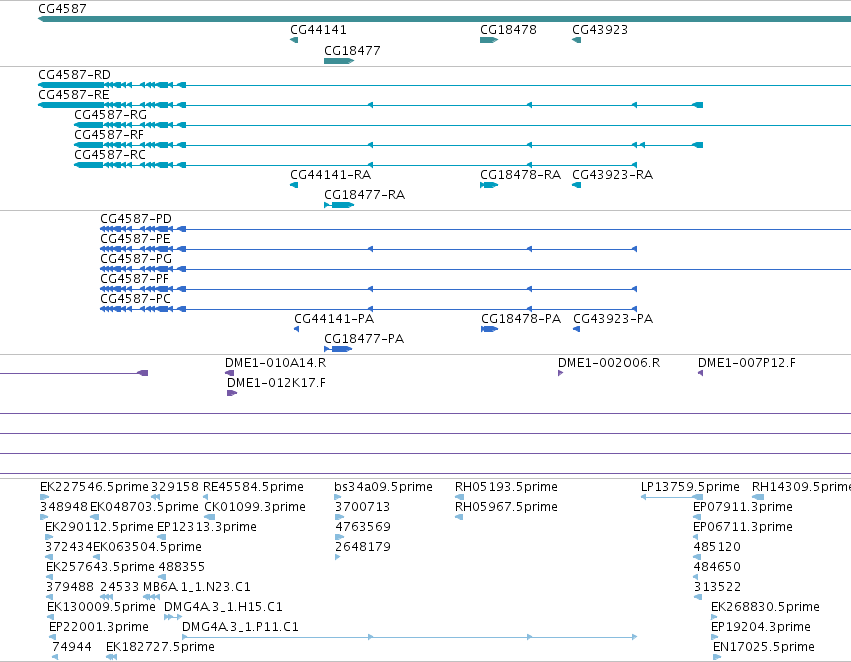
Task: Select the CG4587-PD protein label
Action: (136, 219)
